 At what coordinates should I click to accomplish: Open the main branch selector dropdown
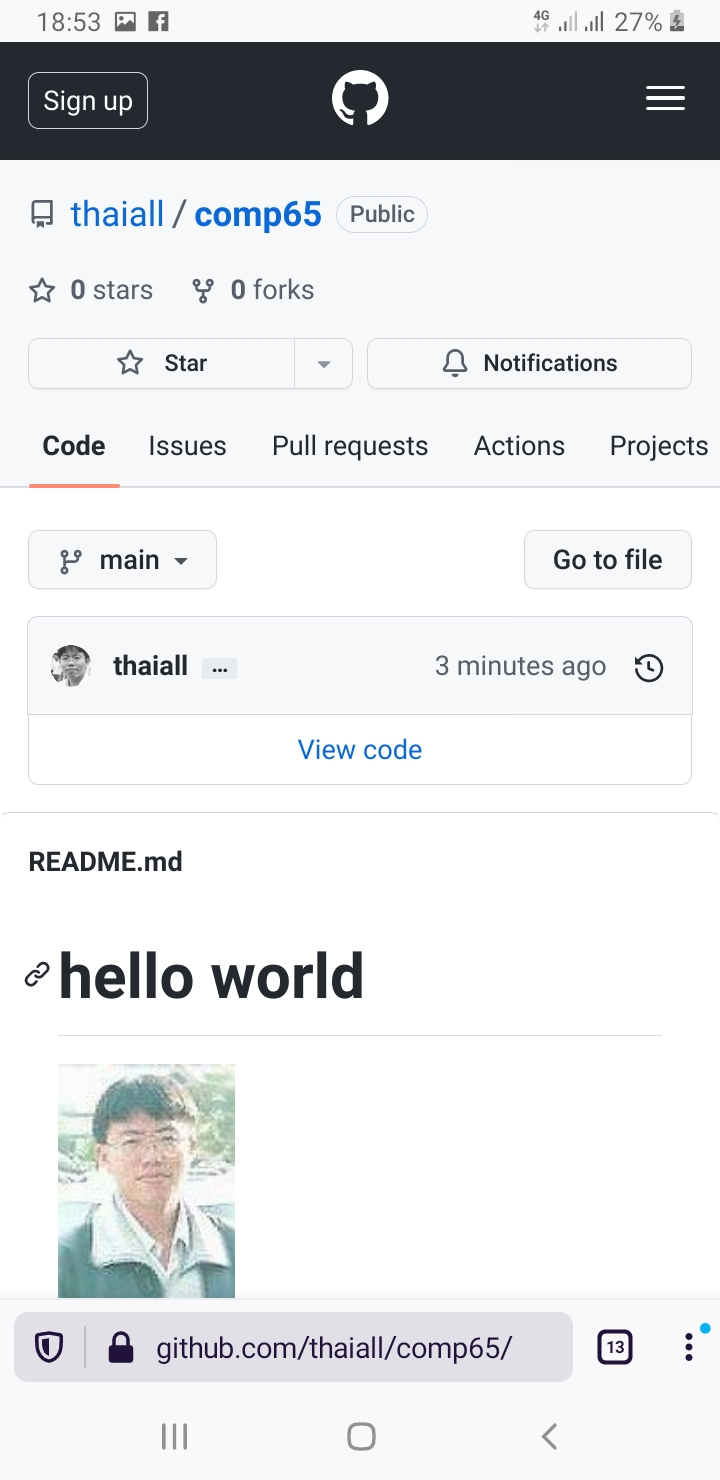pyautogui.click(x=122, y=560)
